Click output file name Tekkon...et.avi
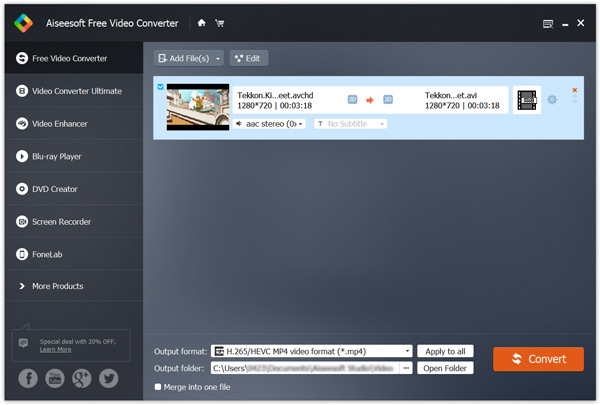 point(451,95)
